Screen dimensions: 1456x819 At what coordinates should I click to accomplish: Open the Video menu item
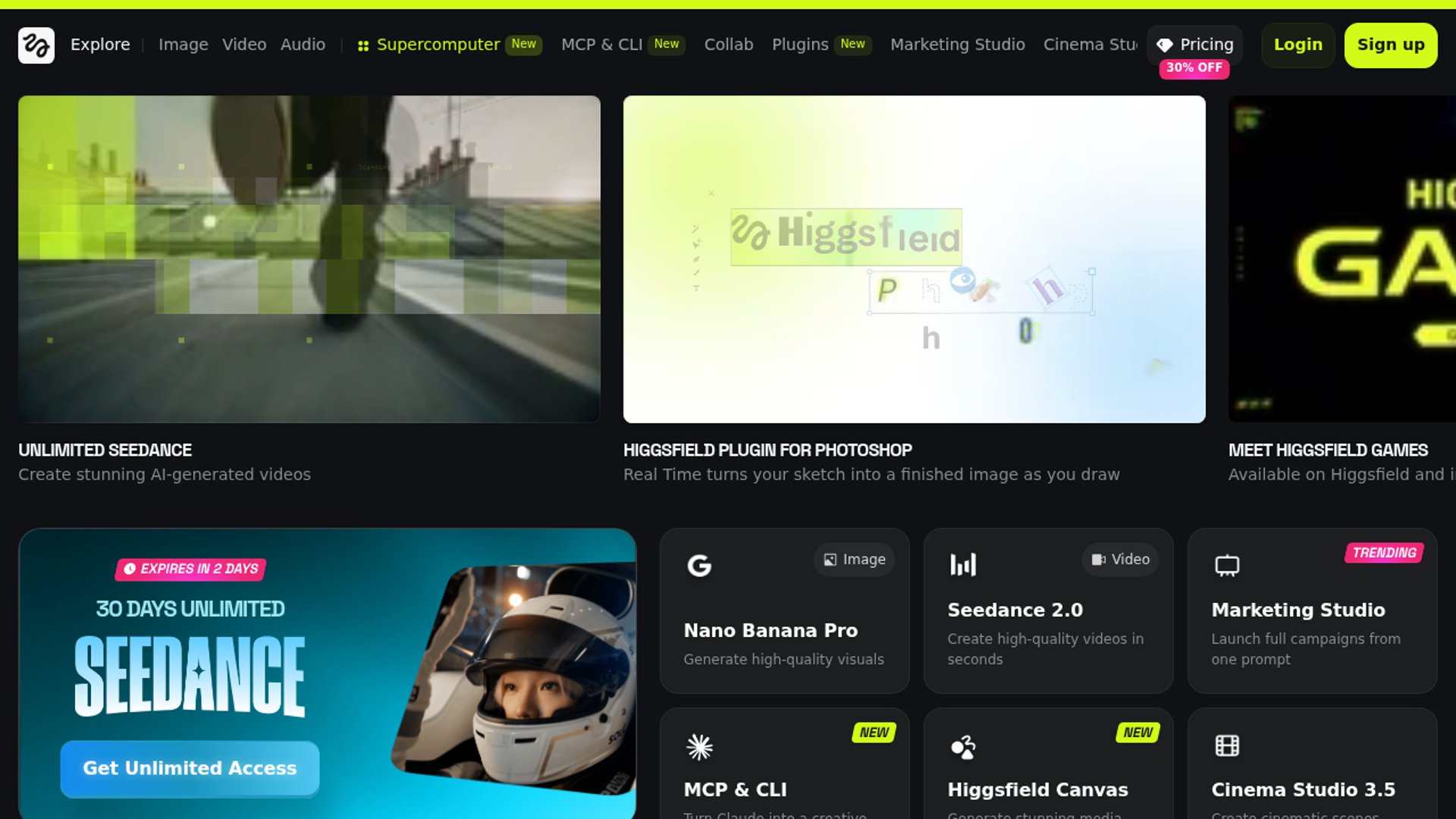coord(244,45)
